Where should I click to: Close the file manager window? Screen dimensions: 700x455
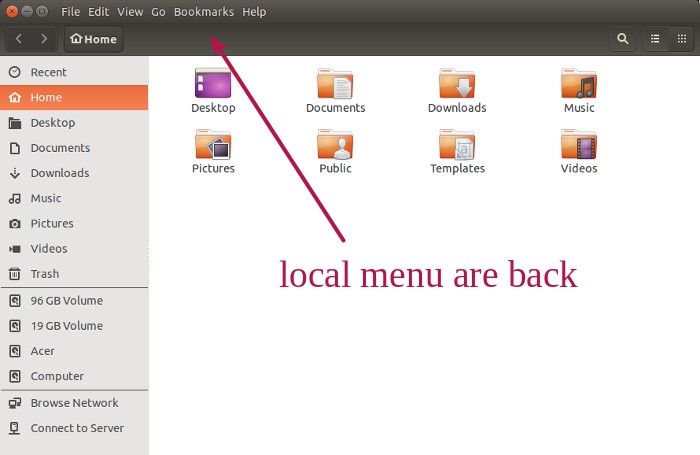click(12, 11)
